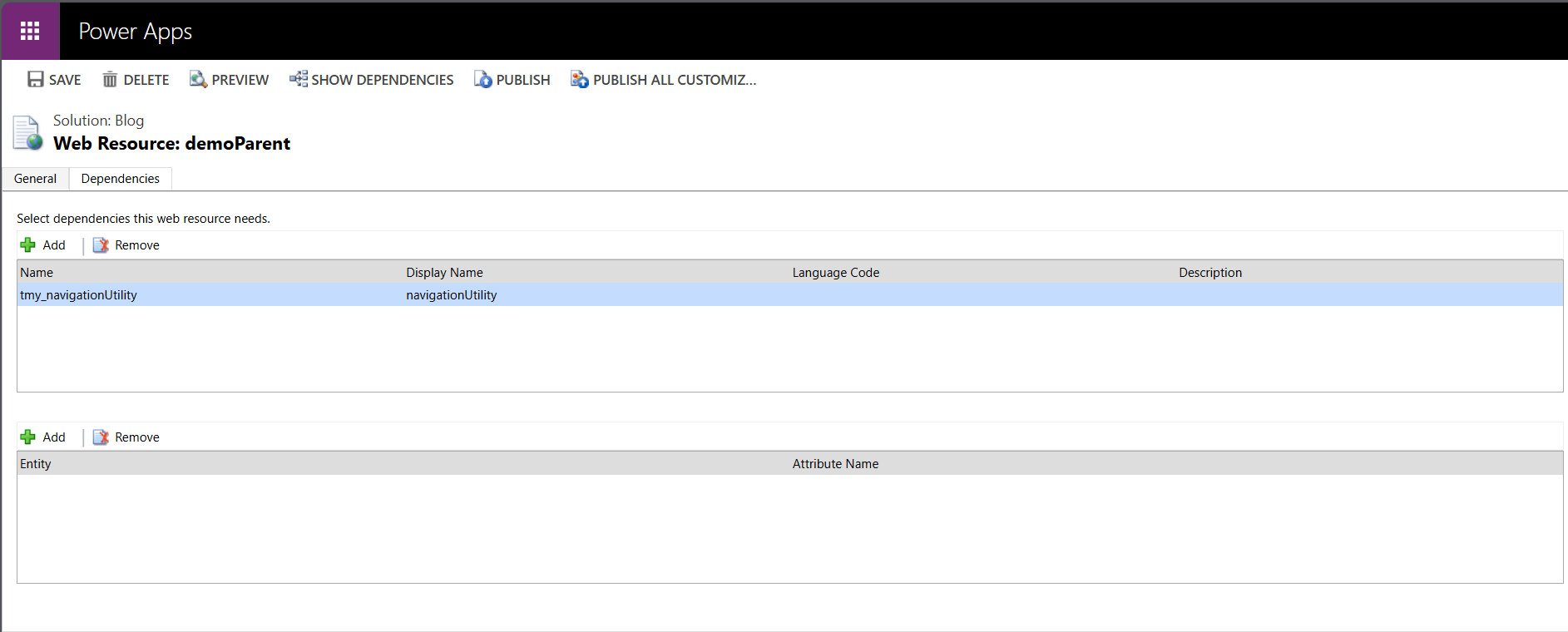Click the Description column header
1568x632 pixels.
pos(1210,273)
